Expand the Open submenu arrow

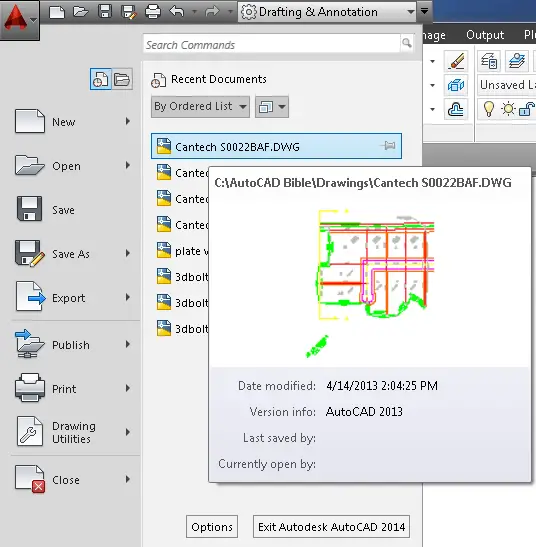click(128, 165)
